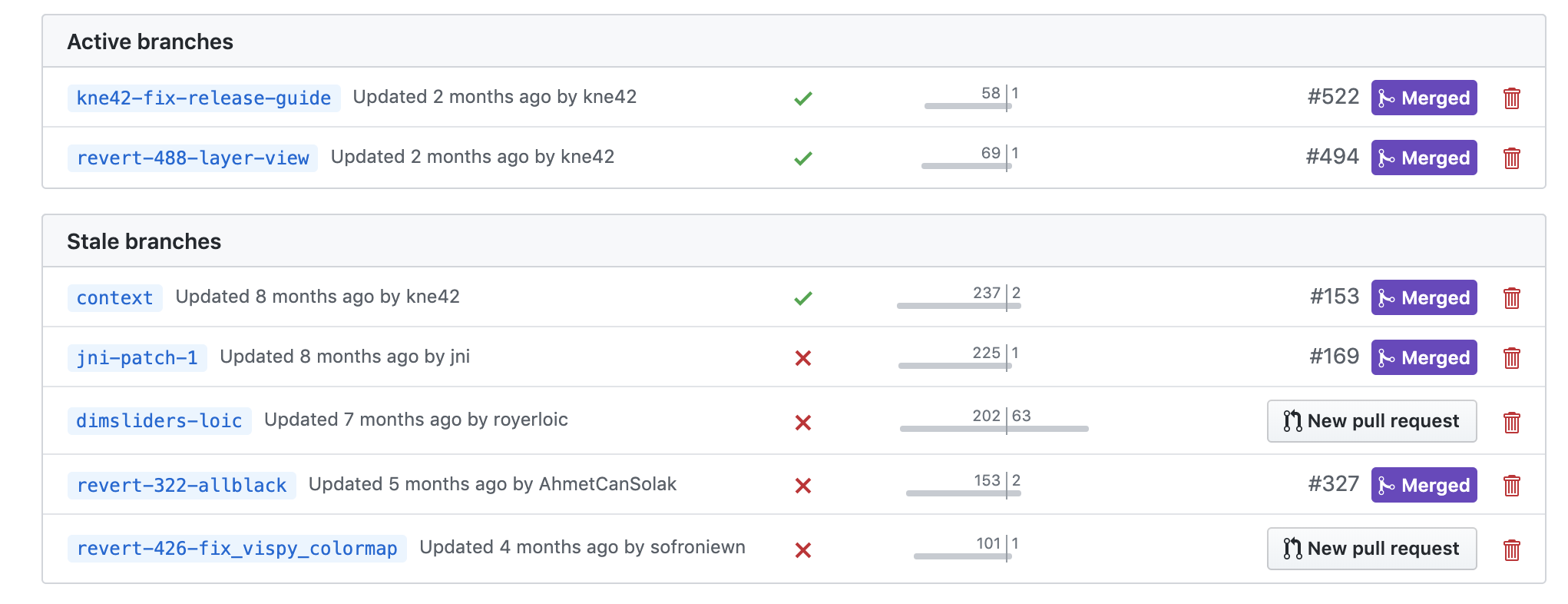This screenshot has width=1568, height=604.
Task: Delete the jni-patch-1 branch
Action: 1512,357
